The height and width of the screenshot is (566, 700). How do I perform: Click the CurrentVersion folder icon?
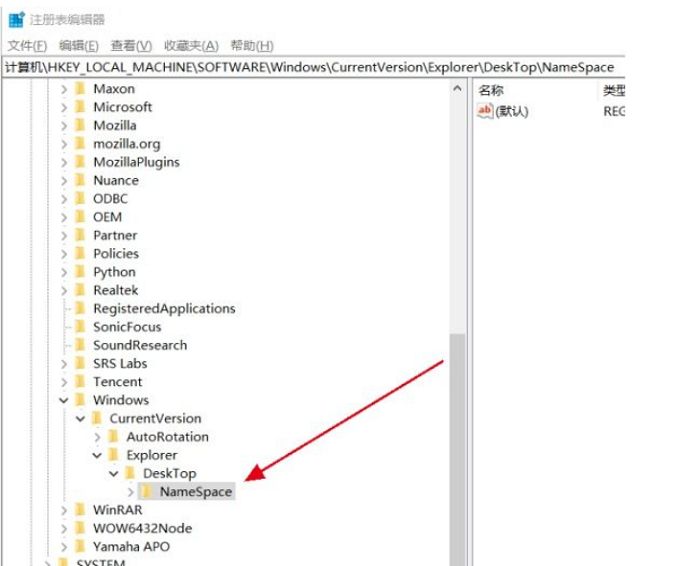coord(97,418)
